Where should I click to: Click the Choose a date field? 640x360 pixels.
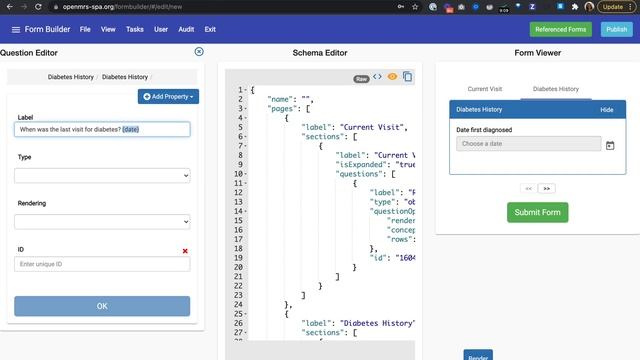coord(529,144)
